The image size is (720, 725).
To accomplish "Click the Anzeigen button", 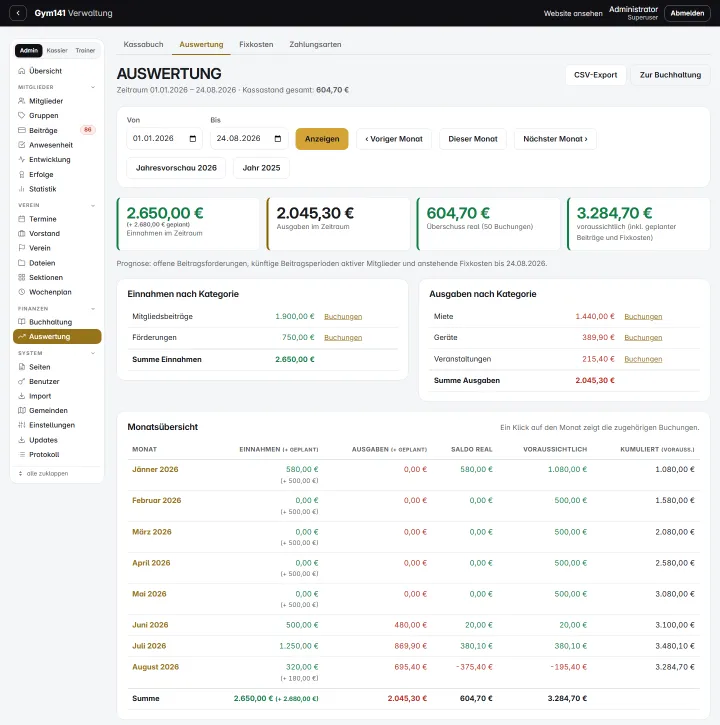I will click(x=322, y=139).
